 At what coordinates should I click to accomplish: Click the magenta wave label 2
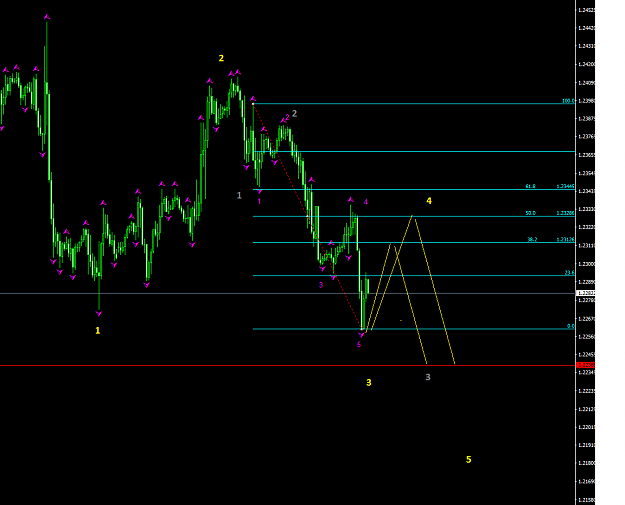(287, 117)
